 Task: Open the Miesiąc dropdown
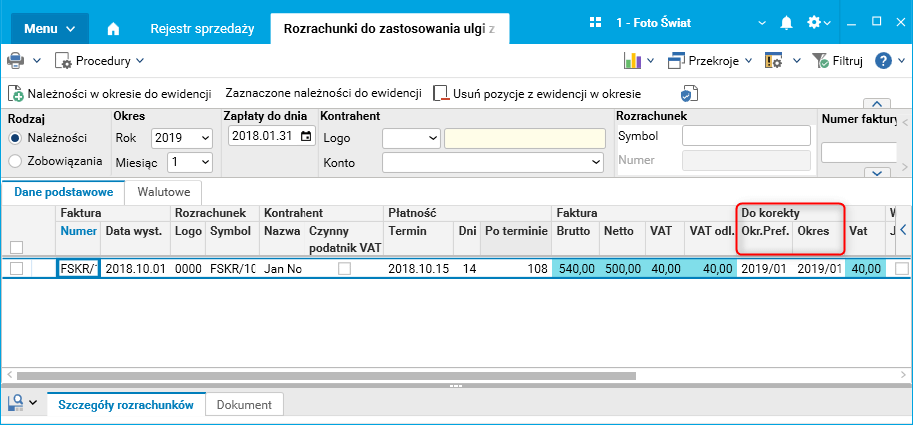(x=190, y=162)
